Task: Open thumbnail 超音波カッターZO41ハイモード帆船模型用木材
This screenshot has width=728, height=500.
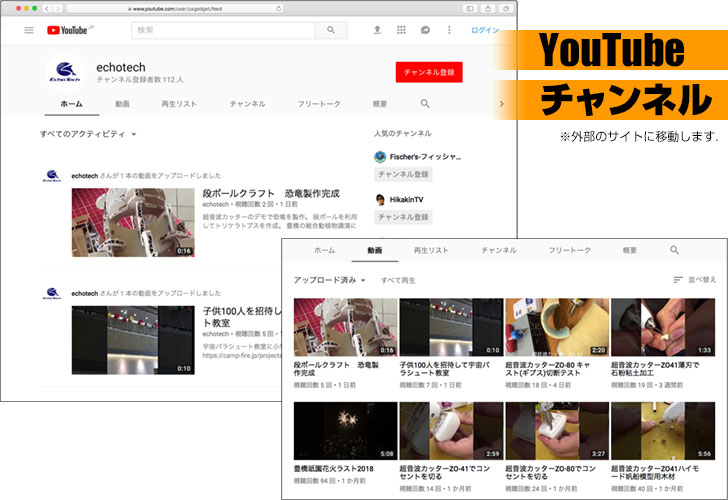Action: pos(663,431)
